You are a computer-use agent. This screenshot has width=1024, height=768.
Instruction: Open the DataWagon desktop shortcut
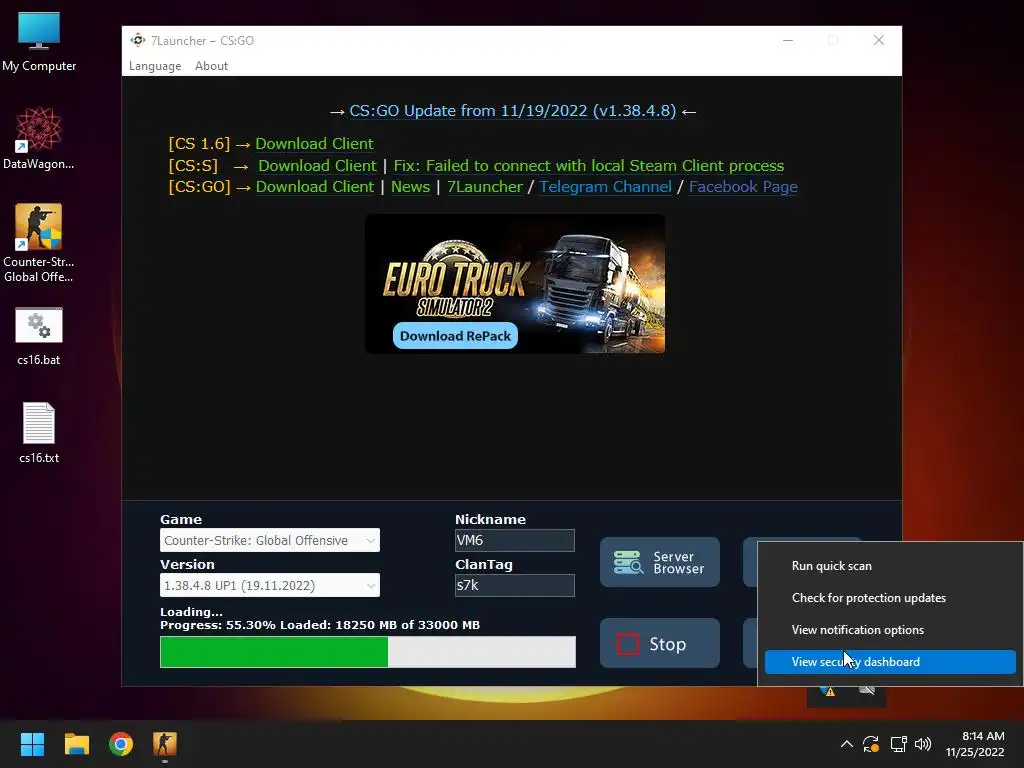click(x=39, y=138)
